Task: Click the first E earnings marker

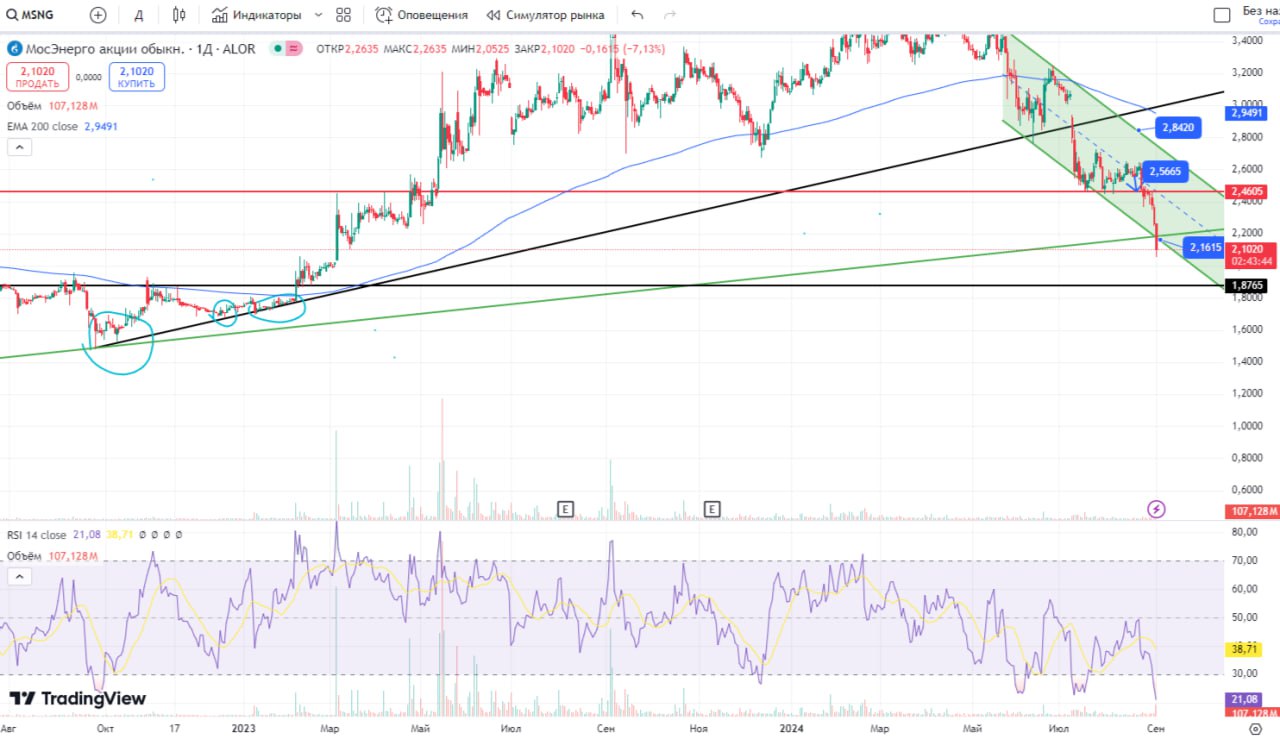Action: [565, 509]
